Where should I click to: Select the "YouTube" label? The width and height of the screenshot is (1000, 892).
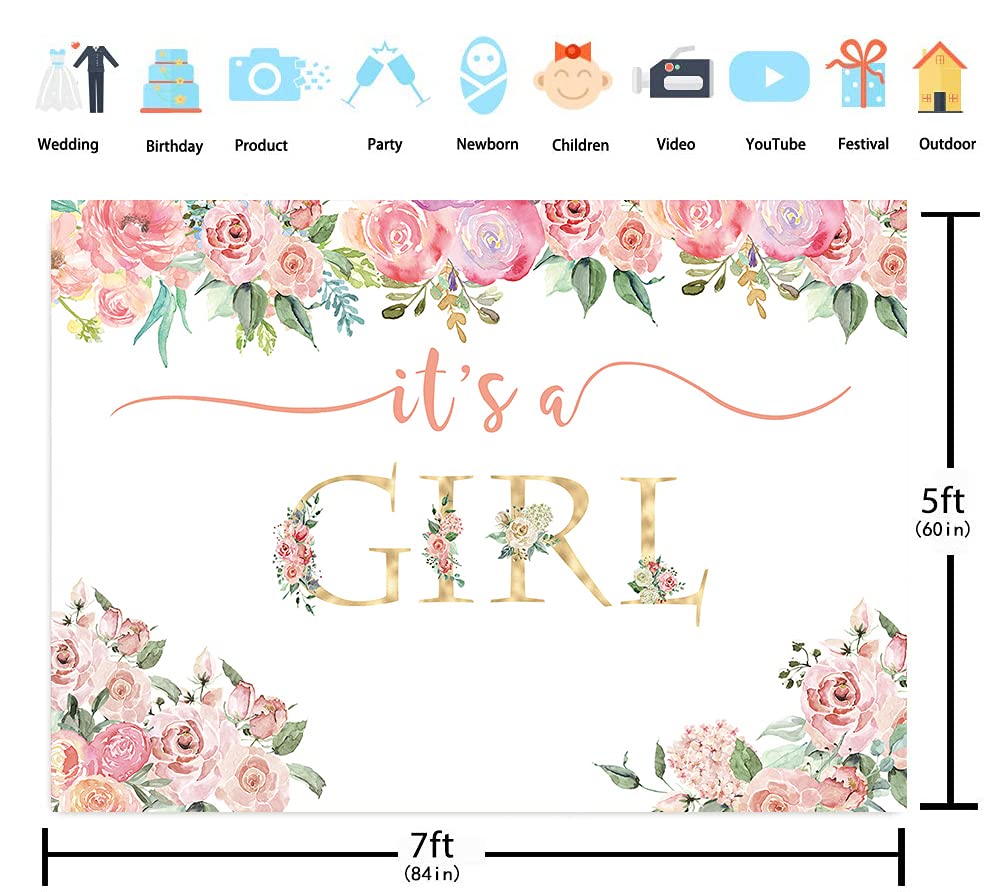pyautogui.click(x=776, y=144)
